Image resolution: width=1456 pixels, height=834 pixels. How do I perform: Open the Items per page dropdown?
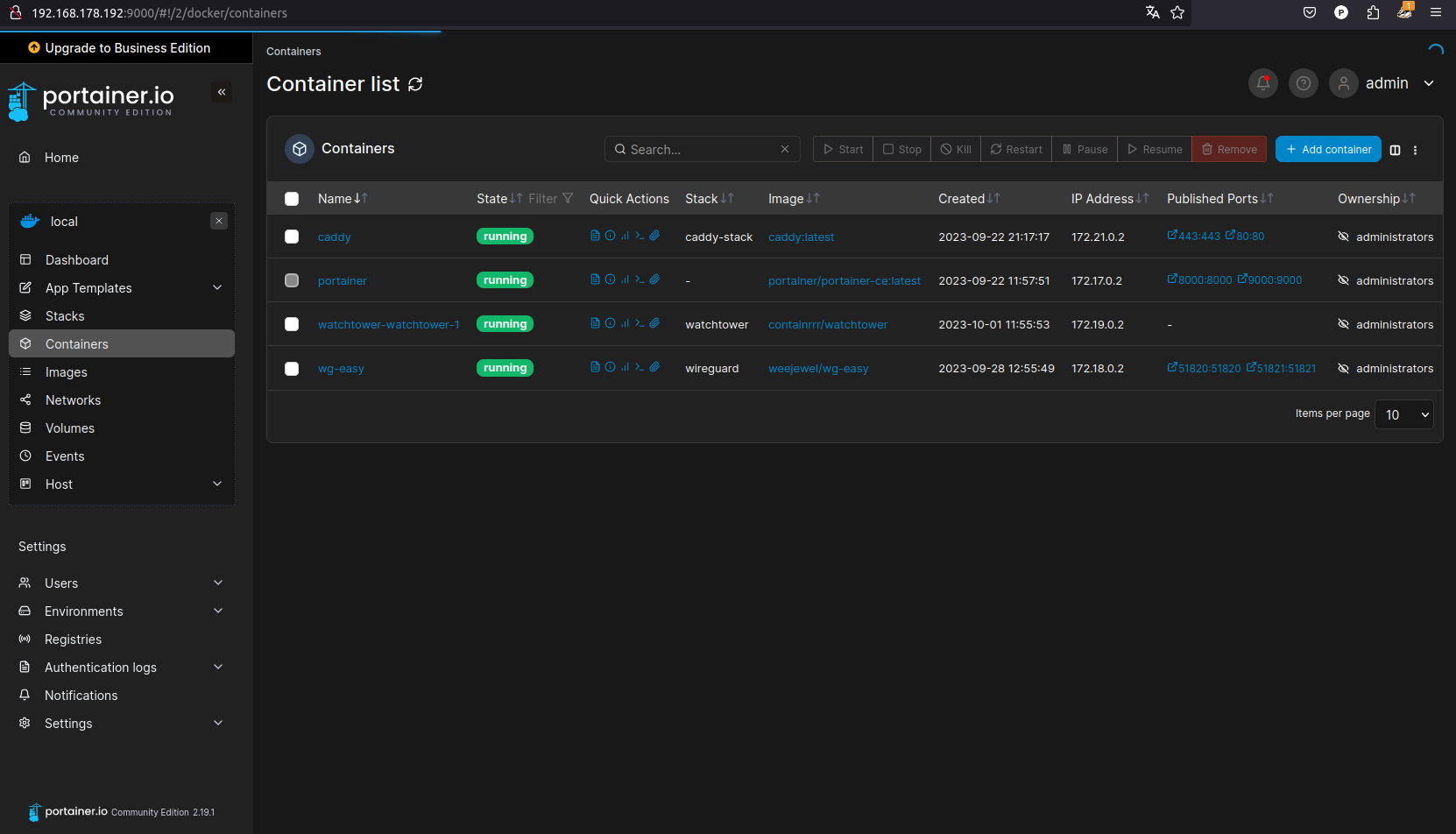pos(1403,414)
